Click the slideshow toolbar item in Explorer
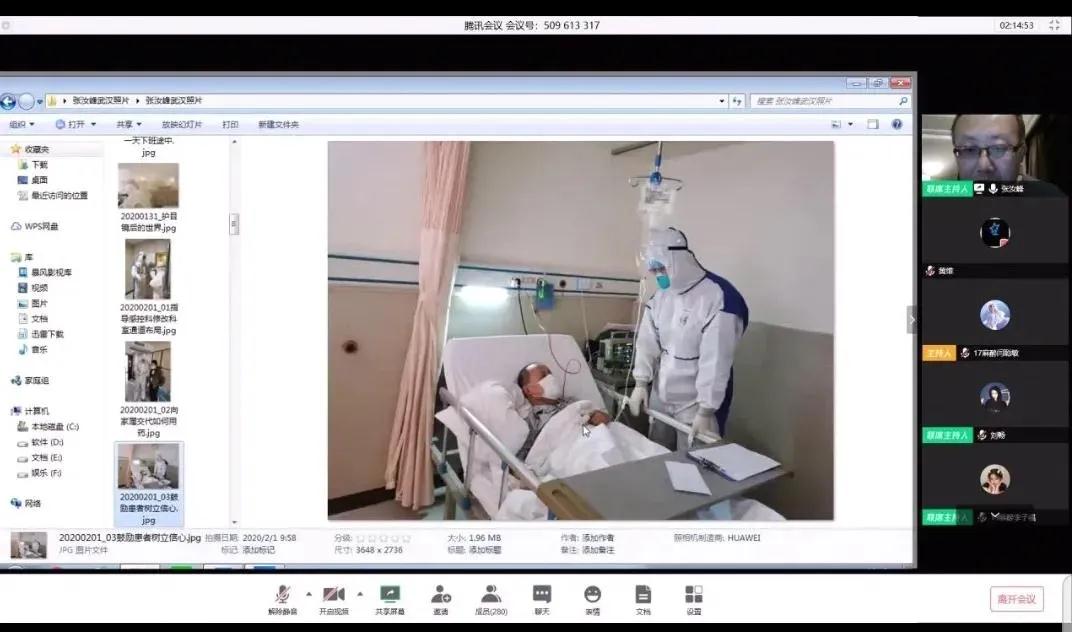 [x=181, y=125]
